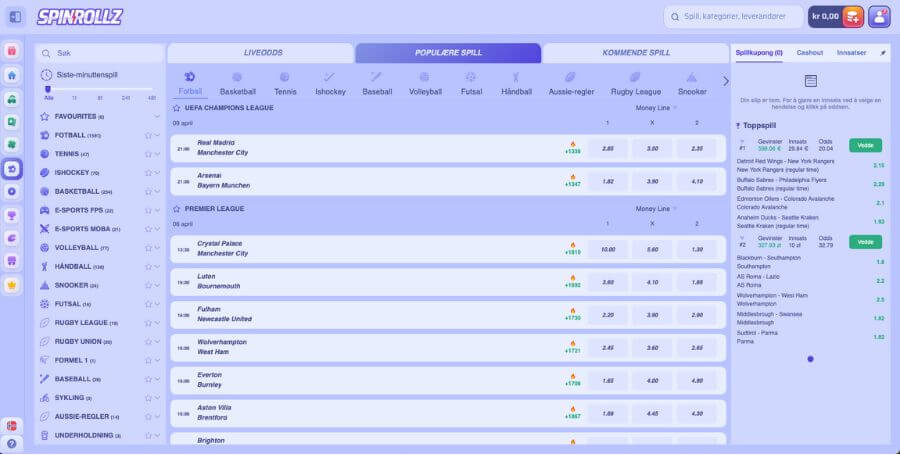This screenshot has width=900, height=455.
Task: Click the Siste-minuttenspill clock icon
Action: [46, 75]
